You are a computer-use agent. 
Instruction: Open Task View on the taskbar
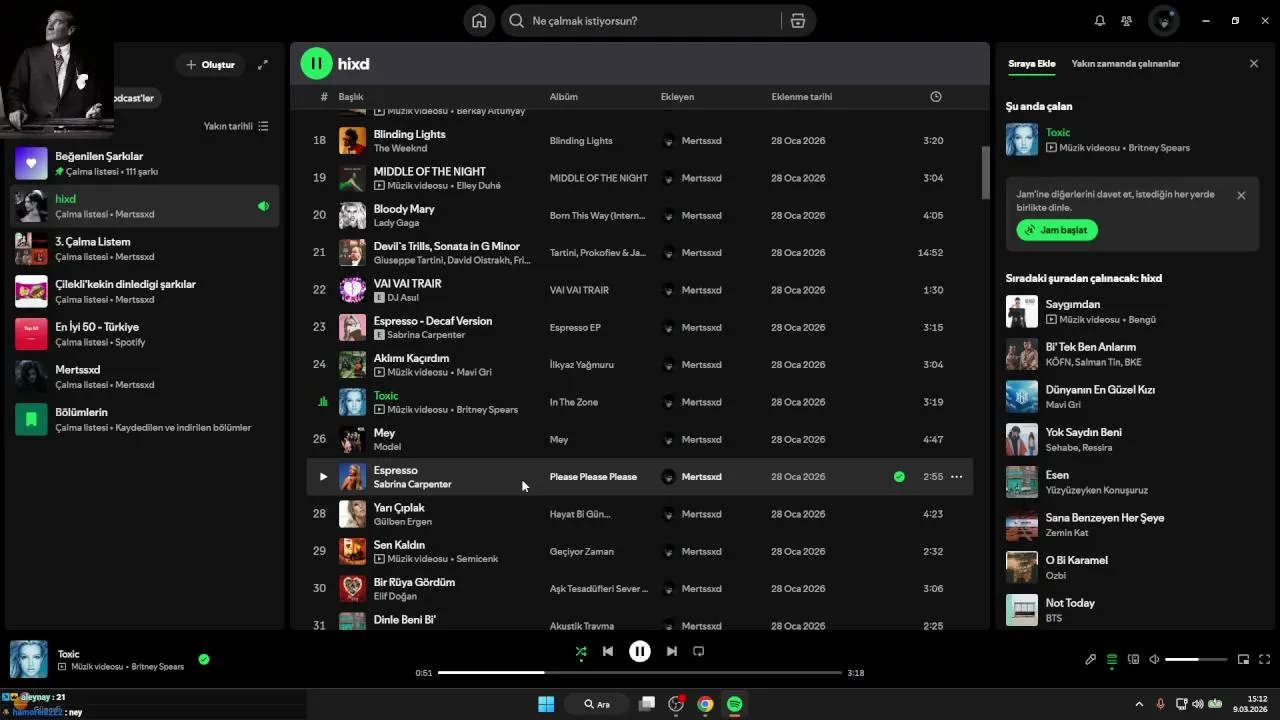coord(647,704)
